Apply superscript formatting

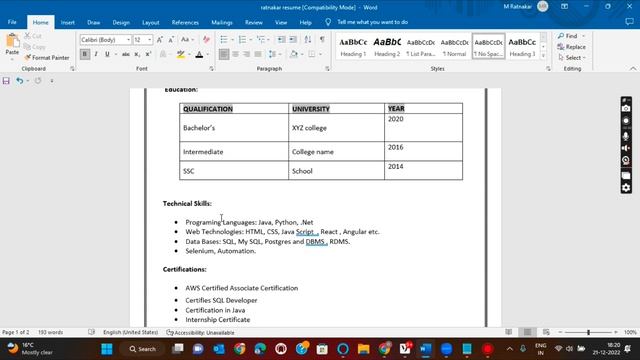tap(148, 54)
